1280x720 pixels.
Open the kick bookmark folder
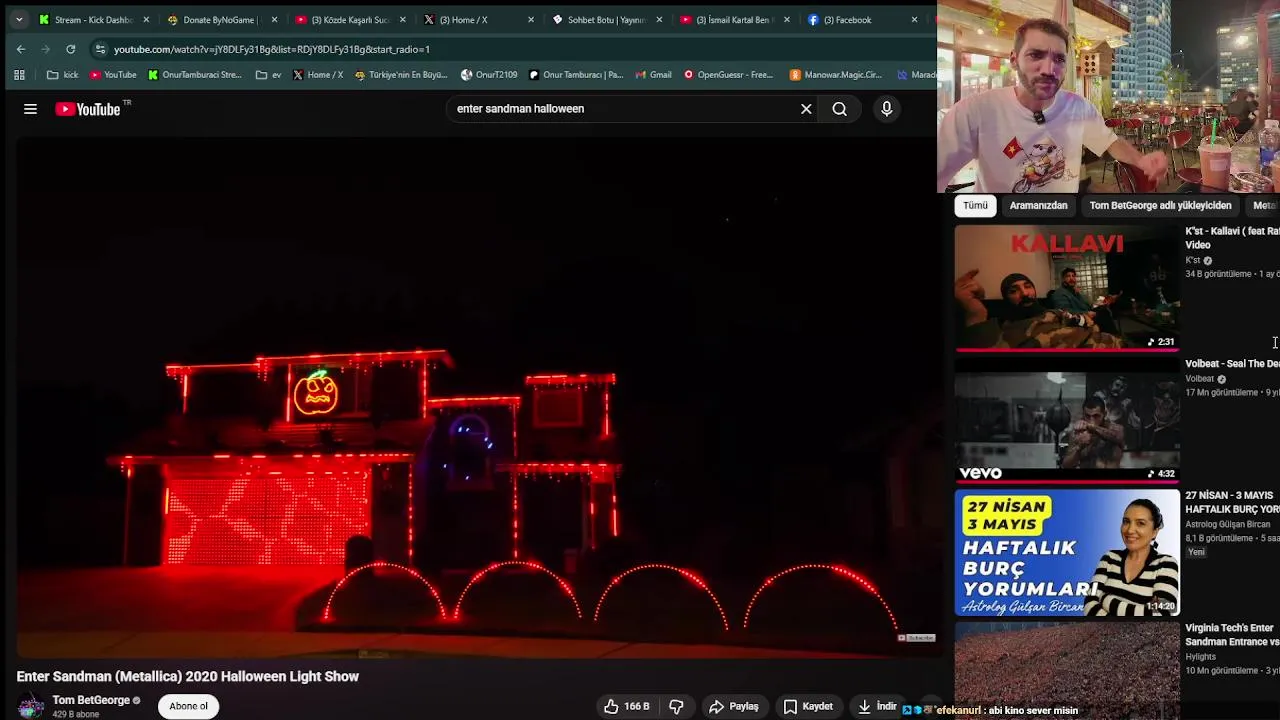62,75
